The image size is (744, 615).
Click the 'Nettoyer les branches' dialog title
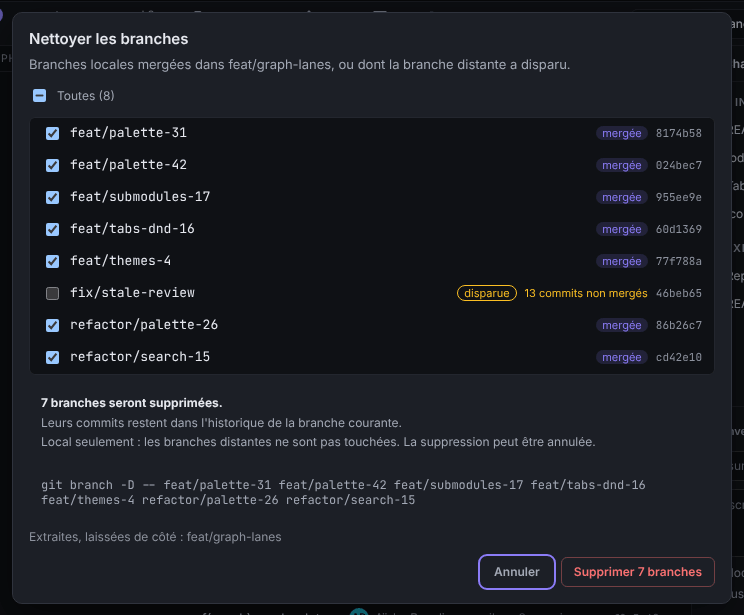point(109,39)
